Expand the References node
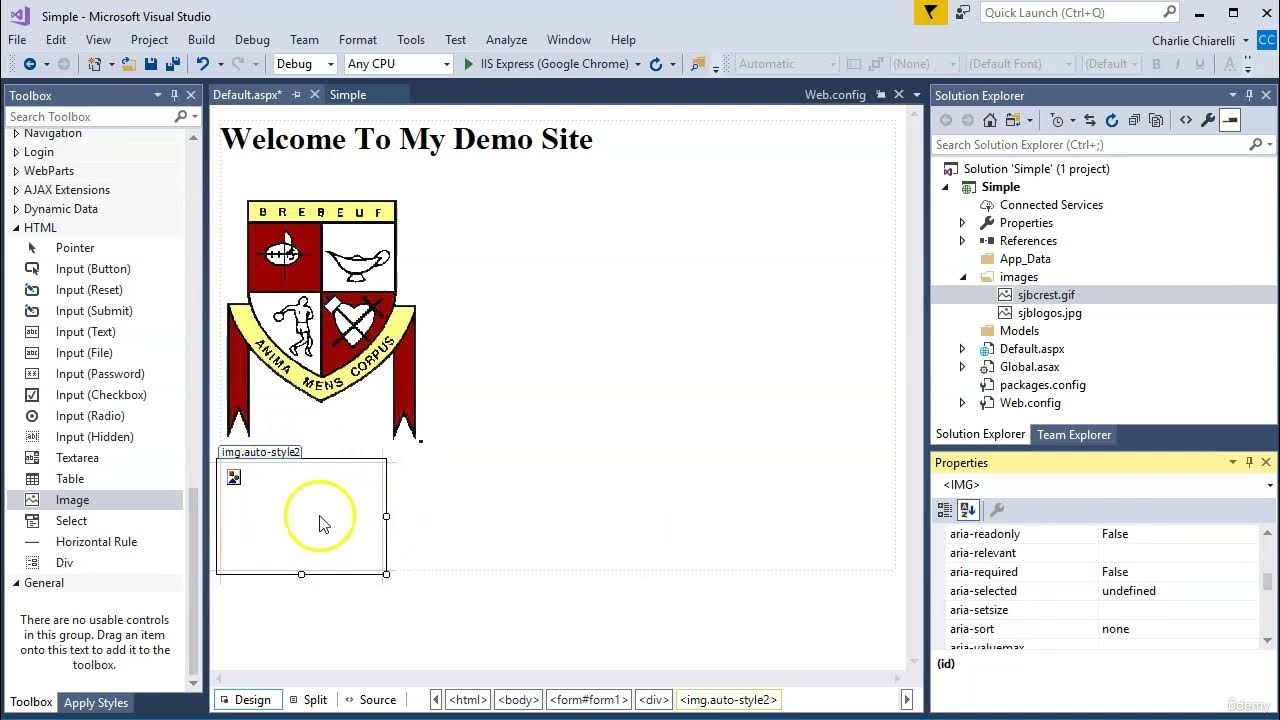 point(962,241)
